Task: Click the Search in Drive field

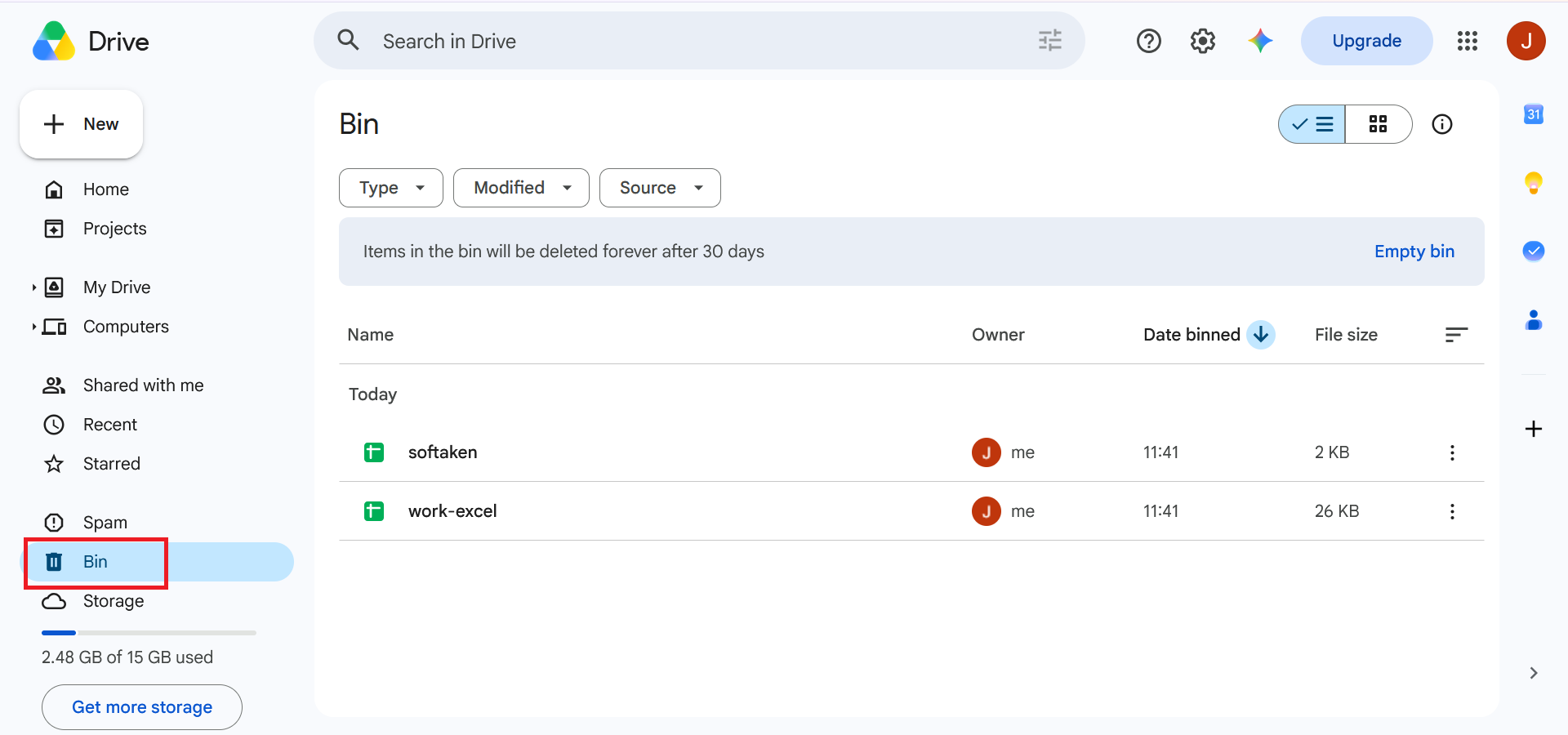Action: tap(699, 41)
